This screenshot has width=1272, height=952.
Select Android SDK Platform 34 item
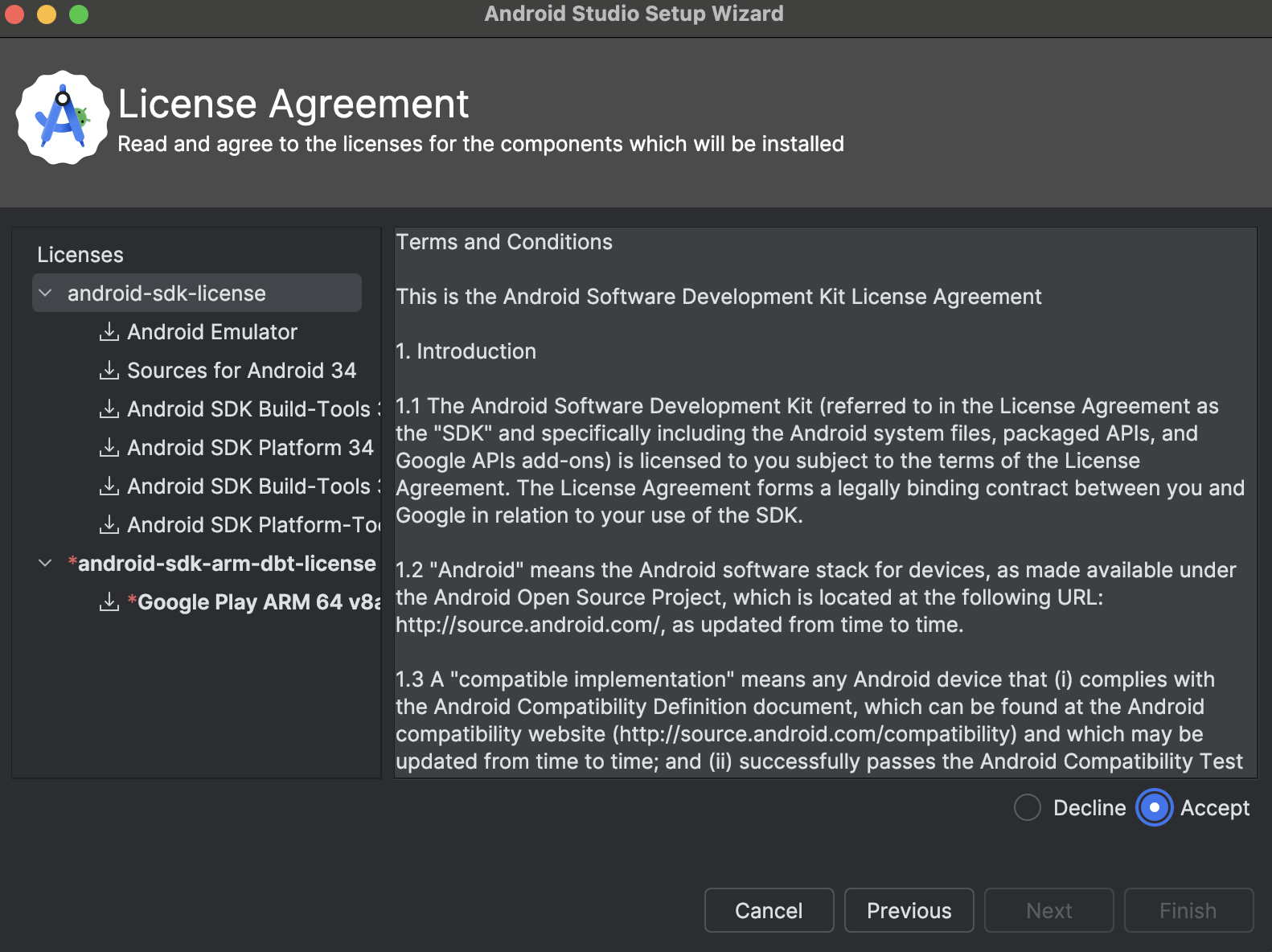[250, 448]
